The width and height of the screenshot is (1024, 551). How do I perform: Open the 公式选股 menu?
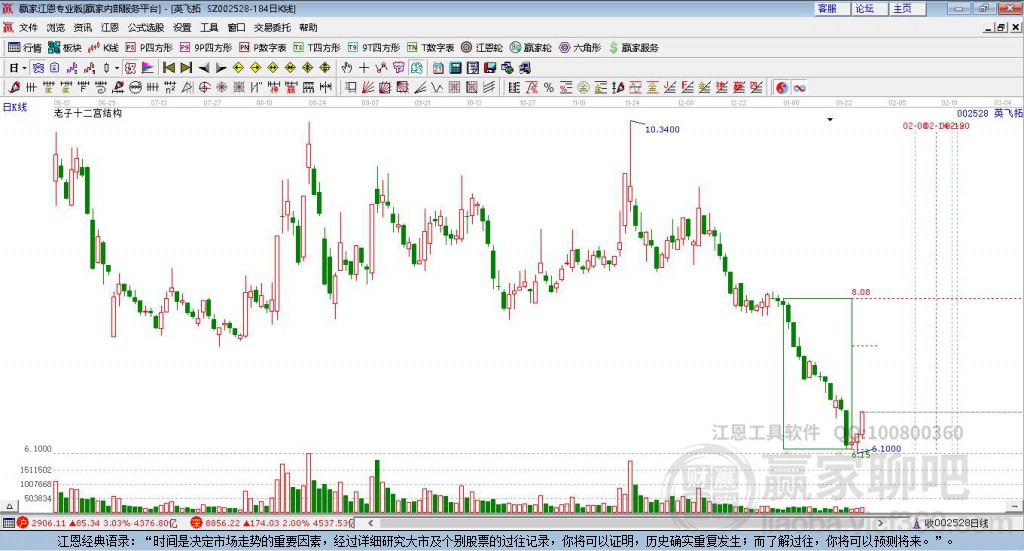[x=146, y=27]
